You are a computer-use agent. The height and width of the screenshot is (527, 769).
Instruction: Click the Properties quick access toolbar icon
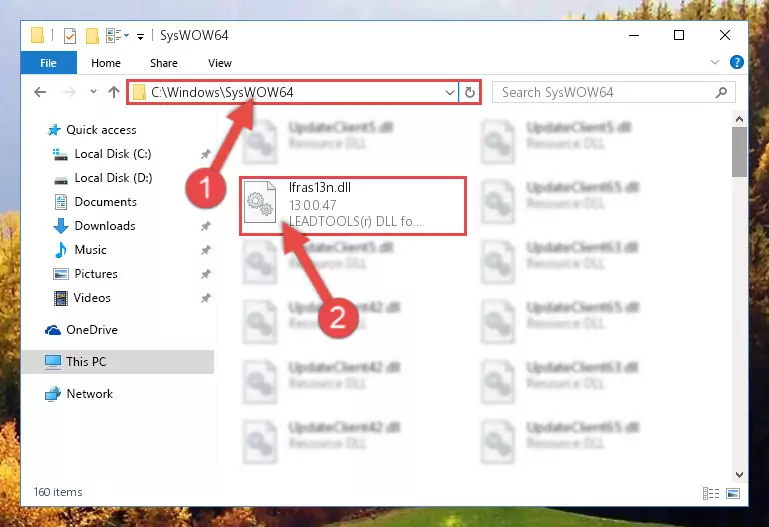pos(70,36)
